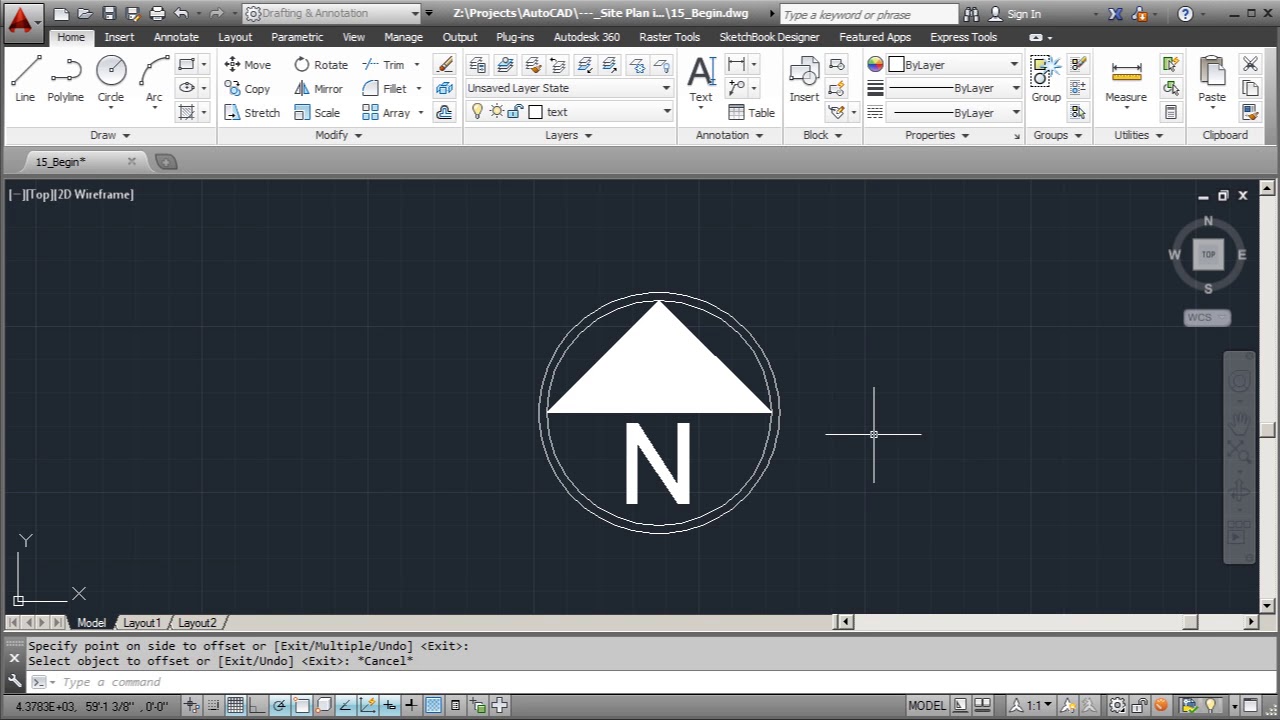Toggle Object Snap on the status bar
Screen dimensions: 1280x720
(x=302, y=705)
